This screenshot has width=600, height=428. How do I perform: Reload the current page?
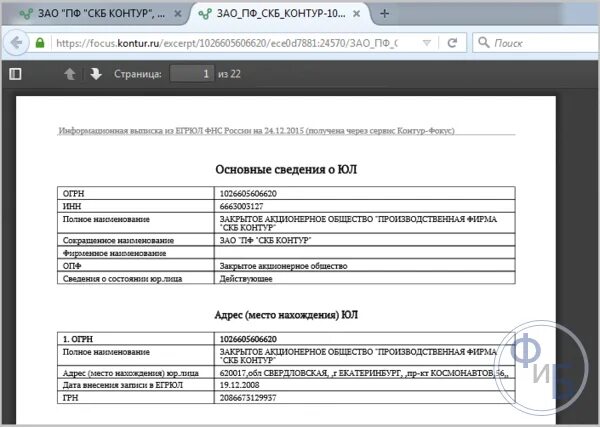(452, 43)
